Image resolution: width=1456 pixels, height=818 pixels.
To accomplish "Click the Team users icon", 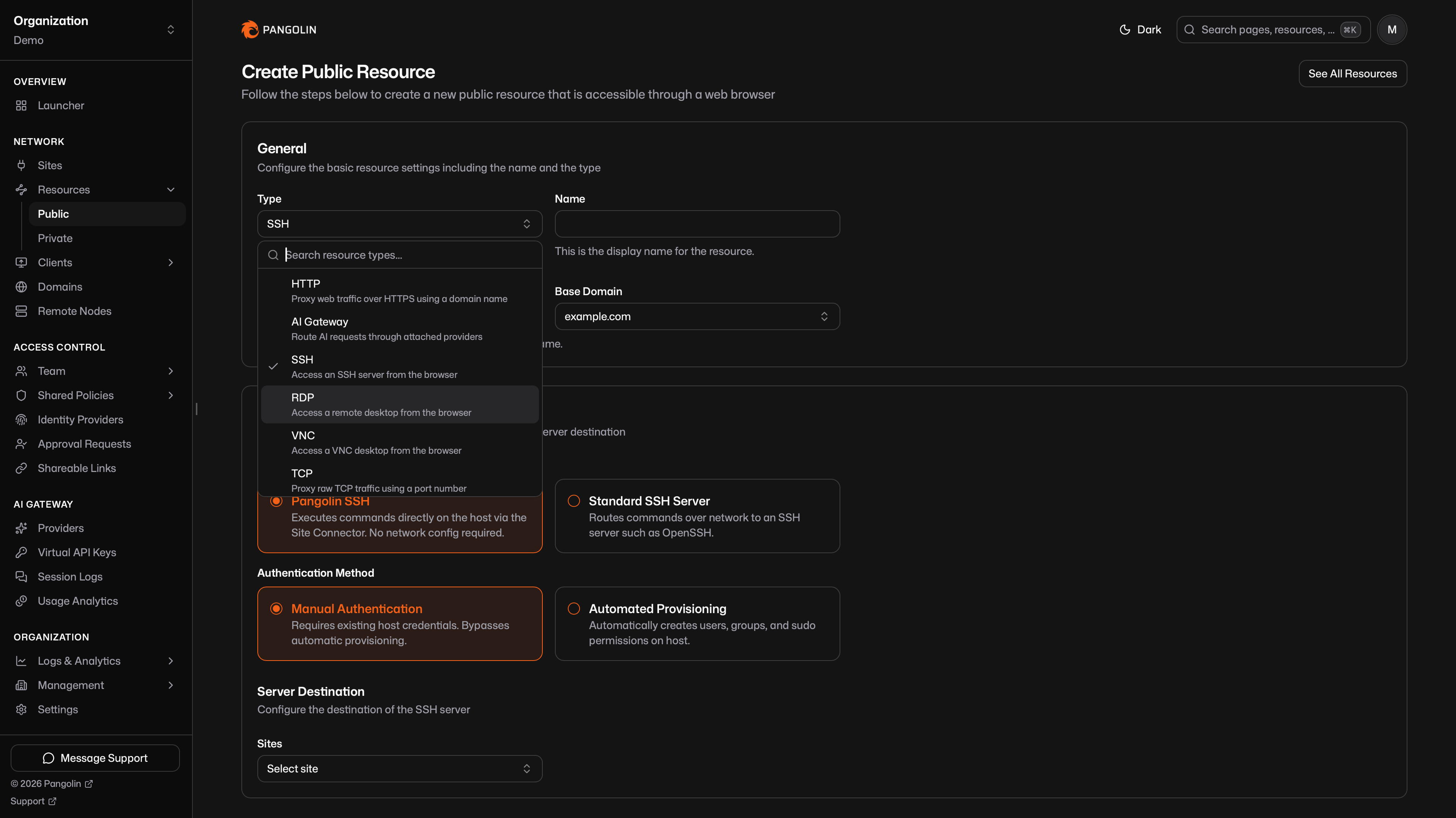I will point(21,371).
